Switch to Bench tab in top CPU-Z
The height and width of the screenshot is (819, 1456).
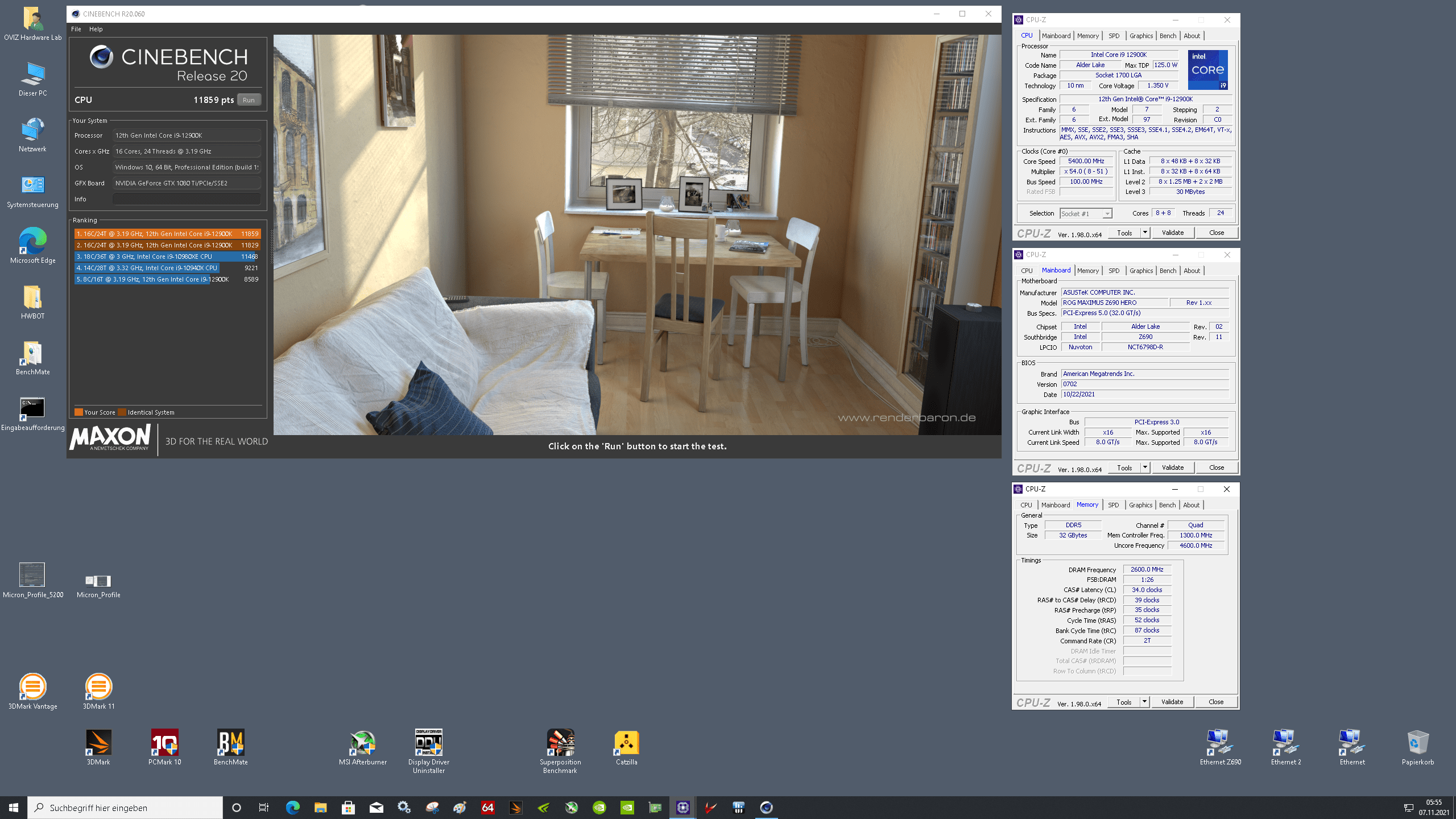point(1168,36)
